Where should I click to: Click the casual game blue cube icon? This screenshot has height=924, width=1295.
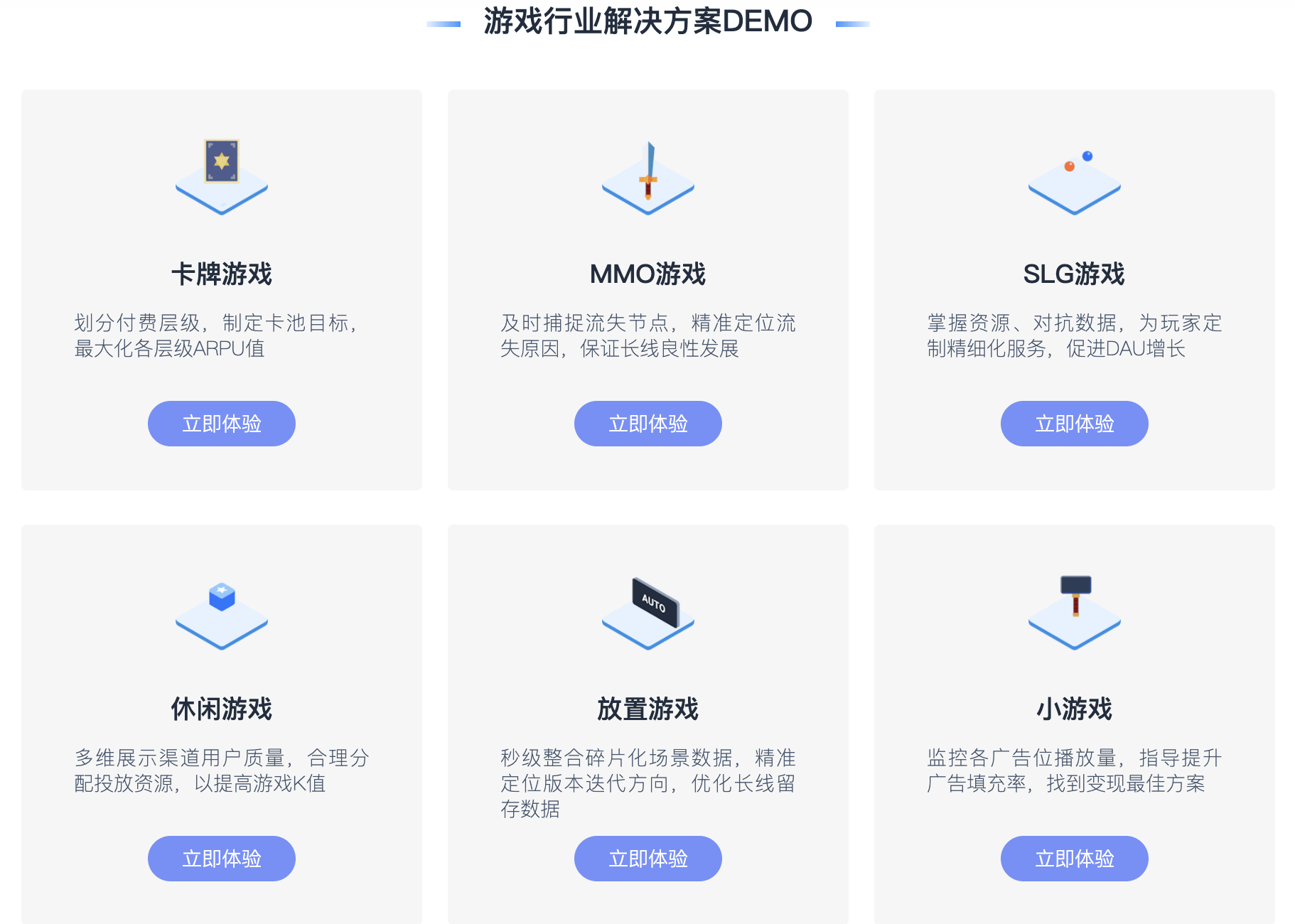(x=222, y=616)
